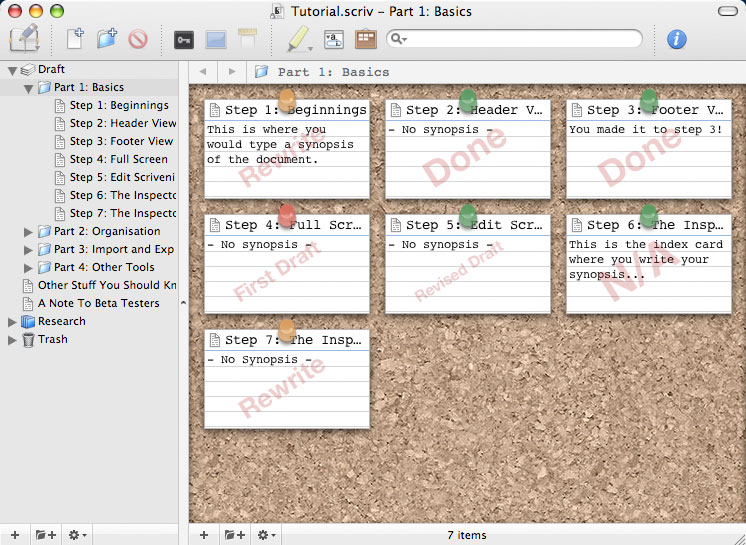Click the add folder icon in toolbar
The image size is (746, 545).
[106, 39]
